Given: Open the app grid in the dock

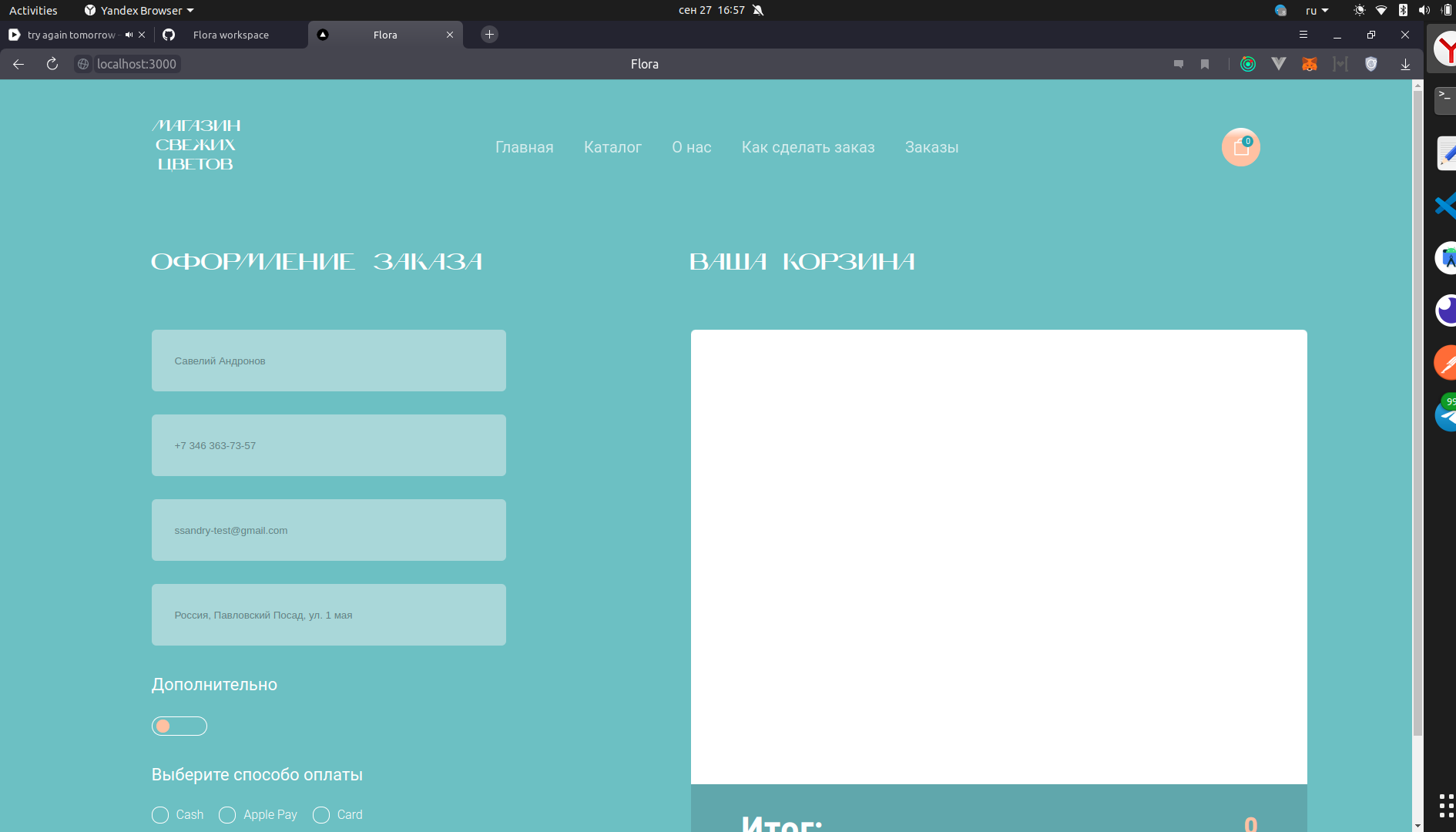Looking at the screenshot, I should [1446, 803].
